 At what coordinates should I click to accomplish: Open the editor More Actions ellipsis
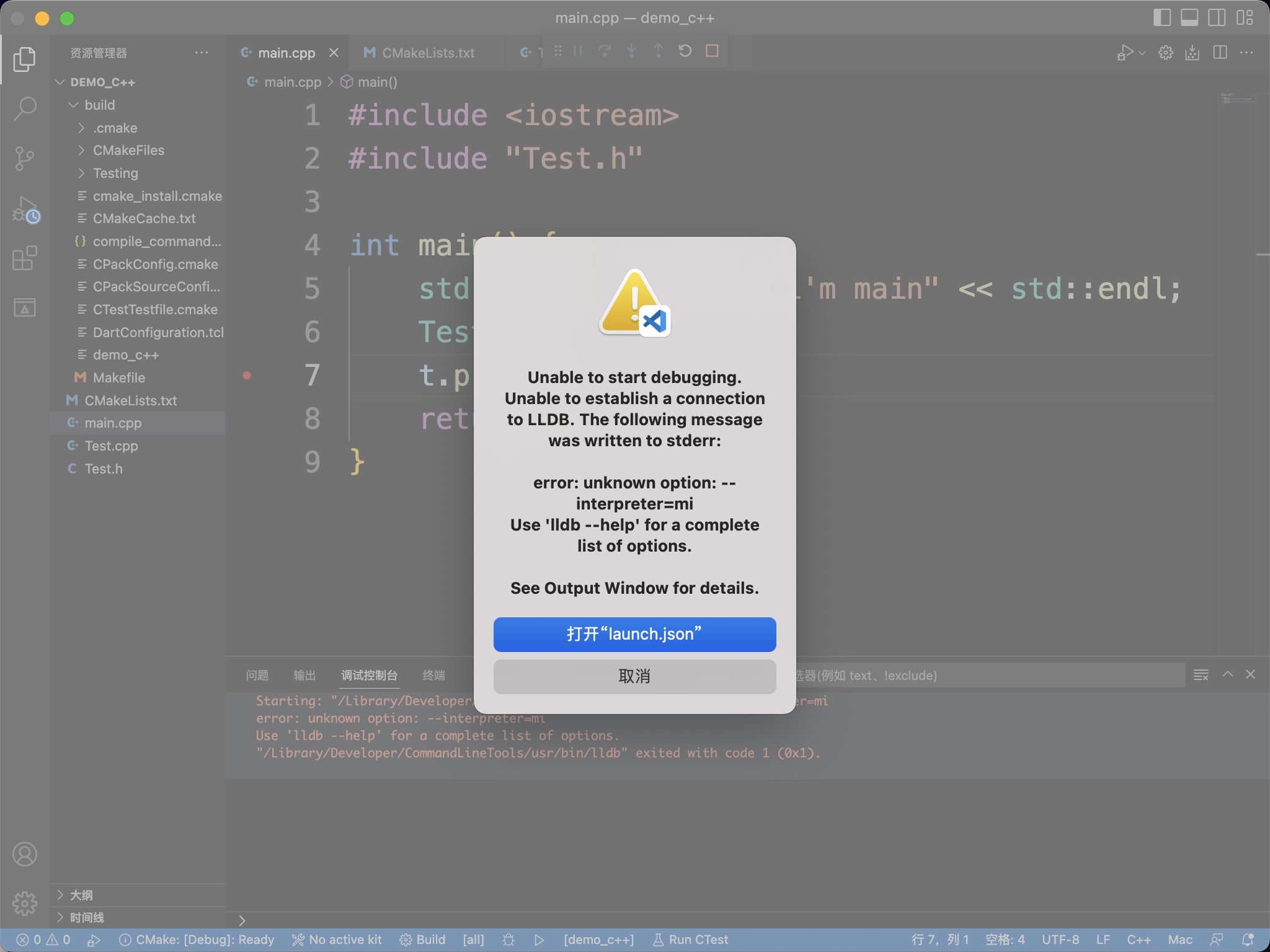(1246, 53)
